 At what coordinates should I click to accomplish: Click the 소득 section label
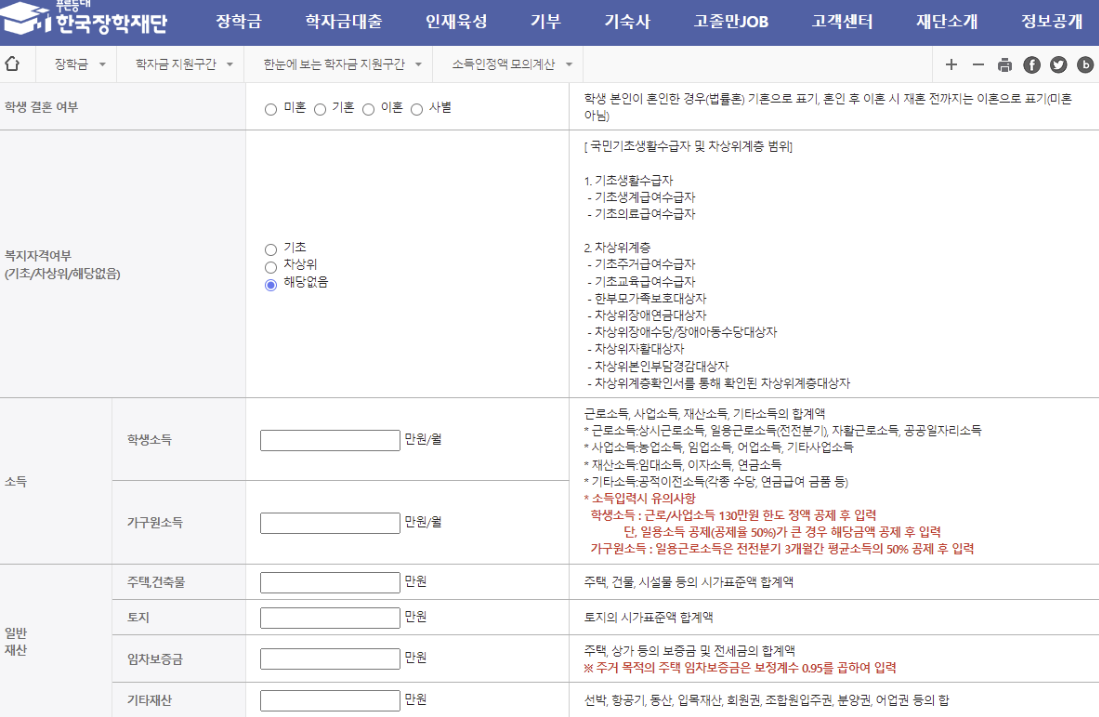click(15, 482)
